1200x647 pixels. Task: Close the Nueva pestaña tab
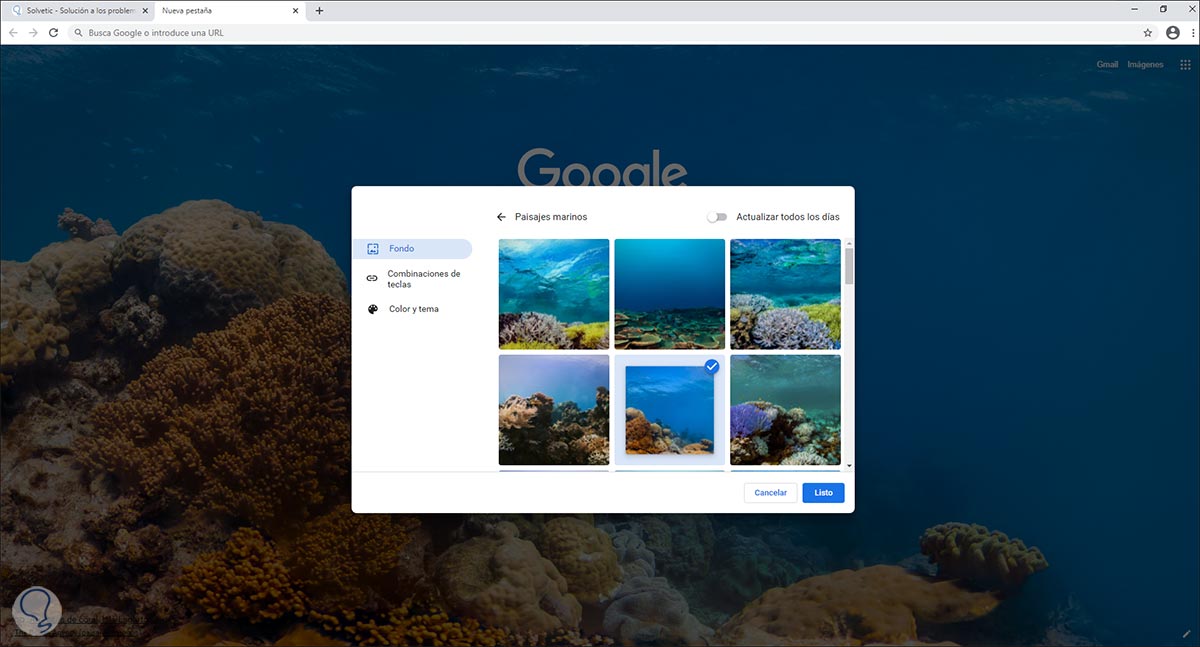pos(294,10)
